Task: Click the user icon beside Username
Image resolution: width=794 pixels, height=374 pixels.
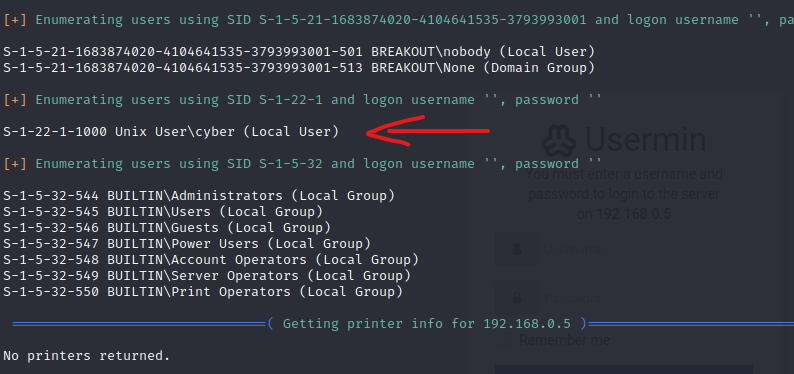Action: click(x=517, y=250)
